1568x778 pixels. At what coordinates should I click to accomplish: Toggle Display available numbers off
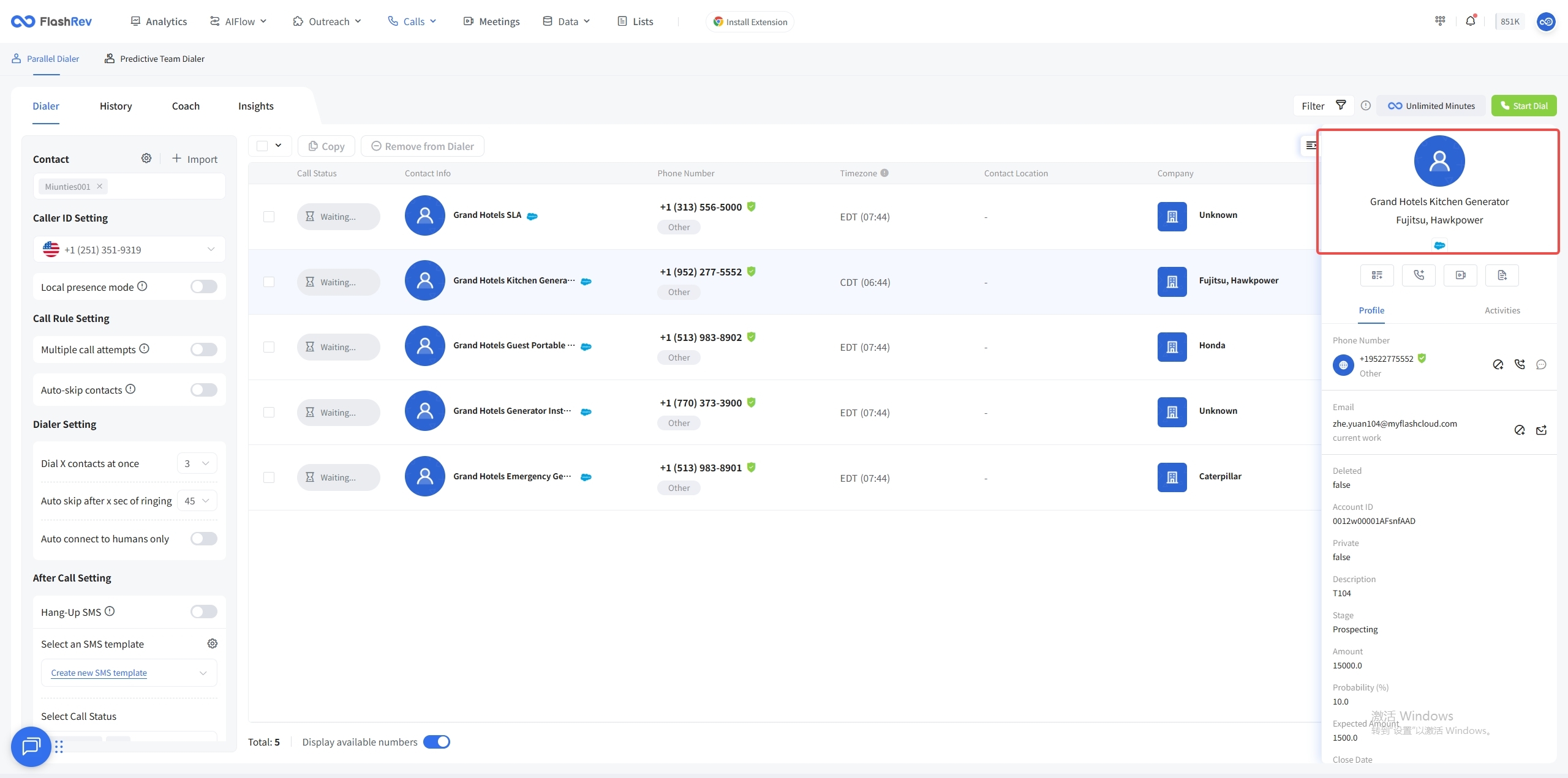437,742
